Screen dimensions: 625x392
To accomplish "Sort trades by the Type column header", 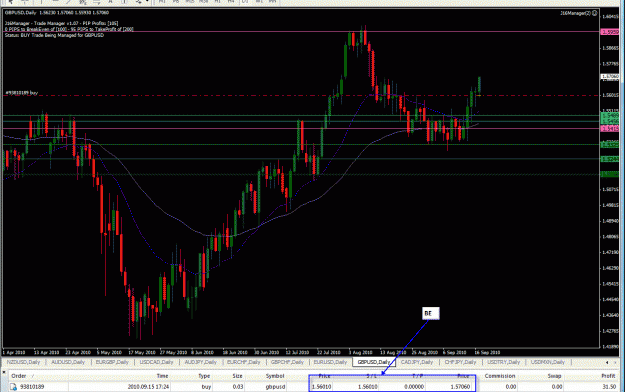I will coord(204,376).
